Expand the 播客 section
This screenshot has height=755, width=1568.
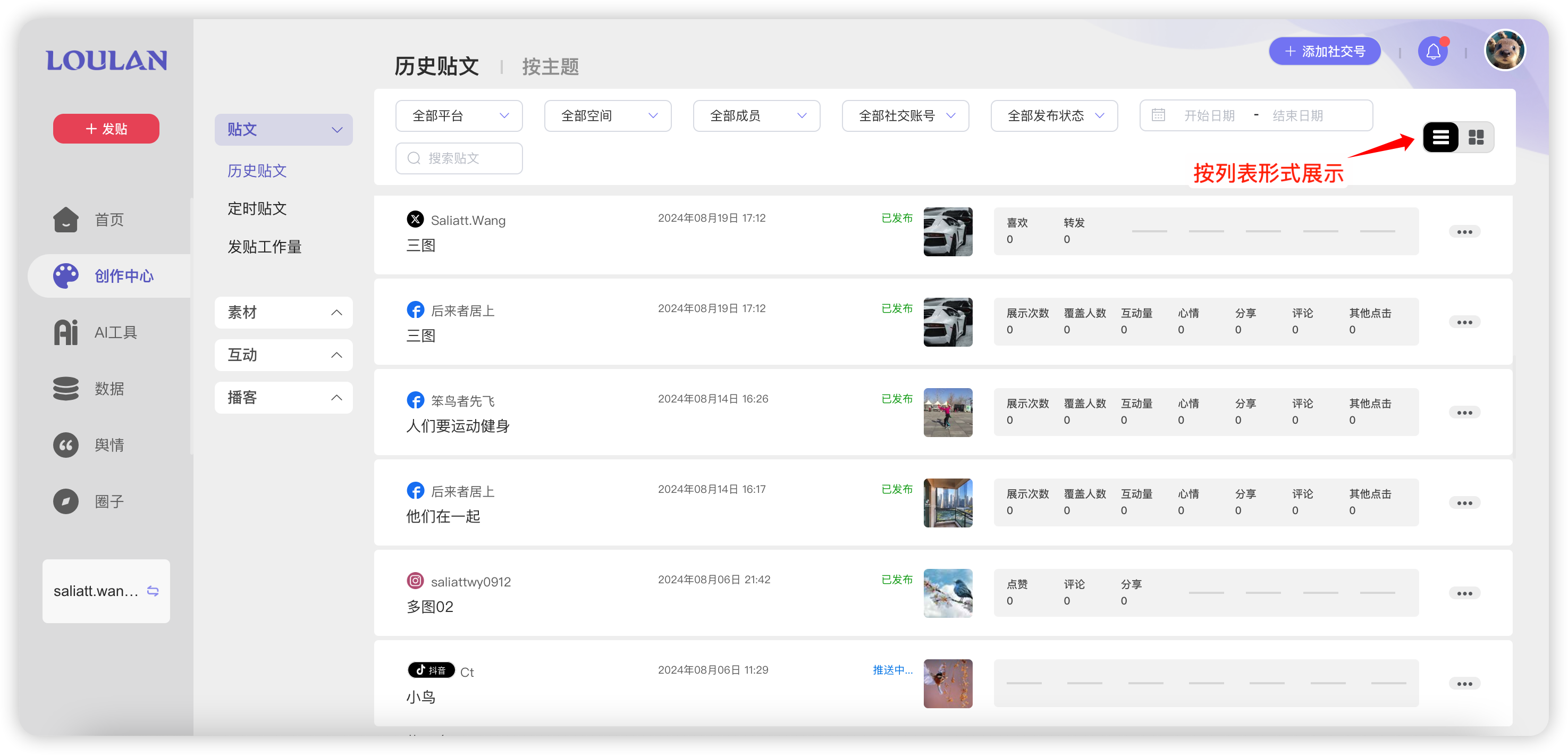coord(284,398)
